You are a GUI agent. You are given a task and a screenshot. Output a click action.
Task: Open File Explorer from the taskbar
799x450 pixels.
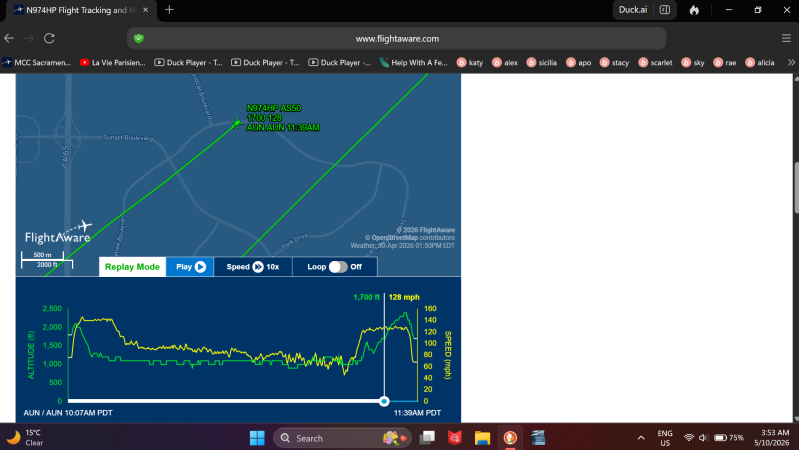click(482, 438)
